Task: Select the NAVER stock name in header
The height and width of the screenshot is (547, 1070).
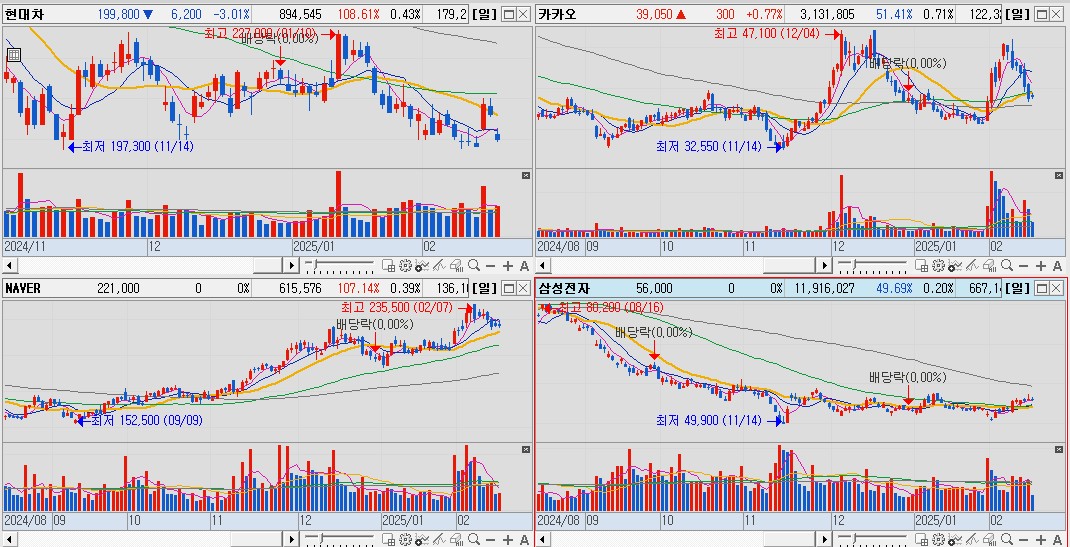Action: point(23,288)
